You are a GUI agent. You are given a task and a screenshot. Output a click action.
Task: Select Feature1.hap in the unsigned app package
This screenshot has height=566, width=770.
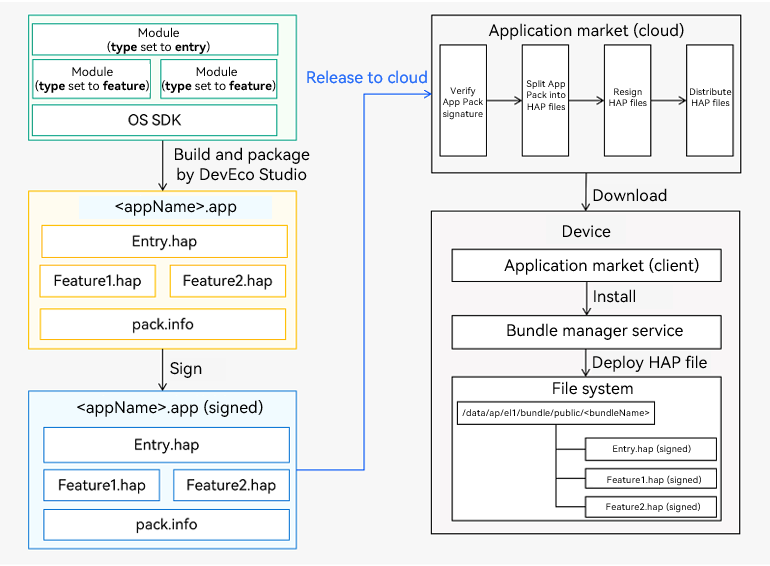(x=98, y=281)
